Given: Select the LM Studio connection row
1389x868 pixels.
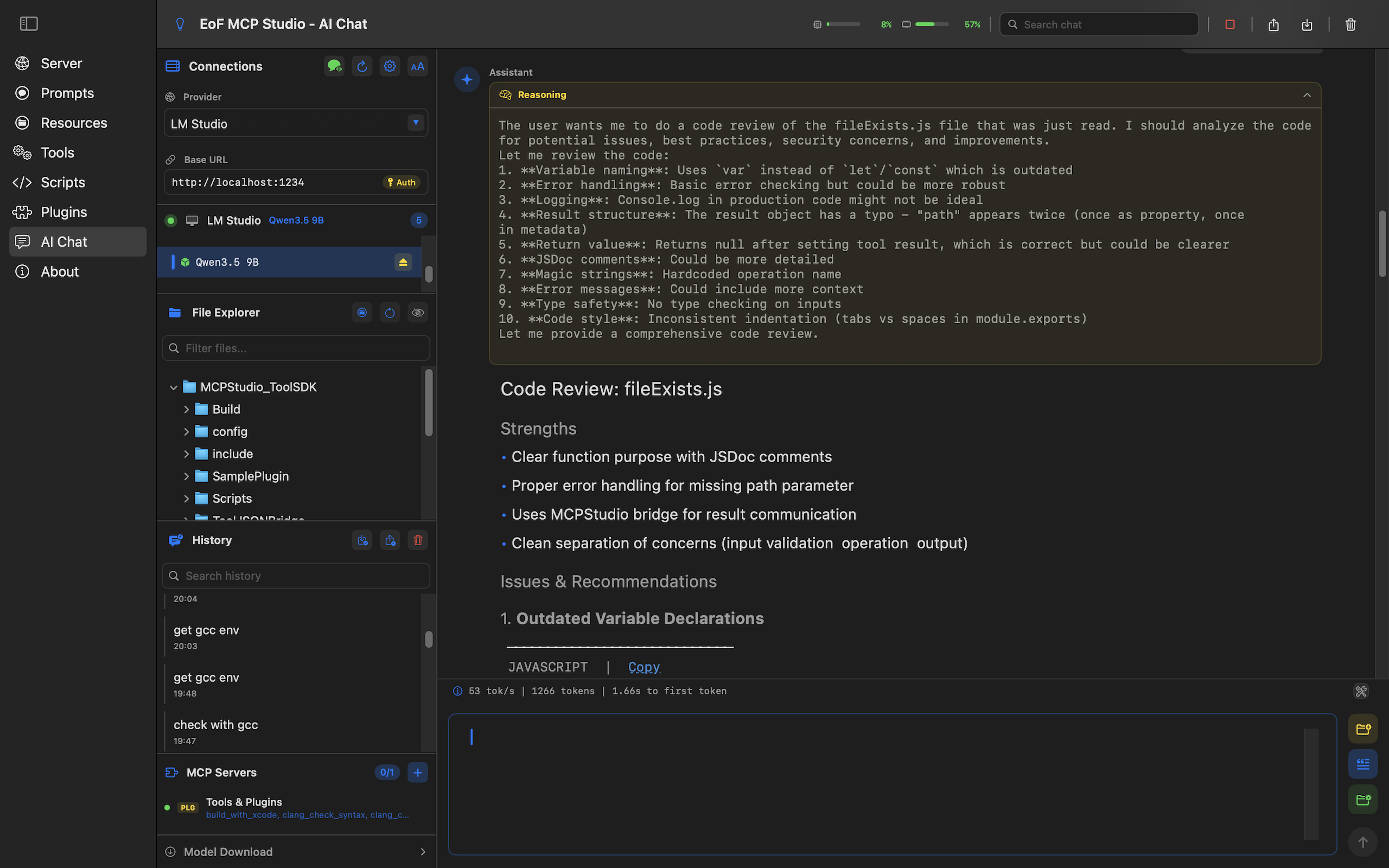Looking at the screenshot, I should 296,220.
